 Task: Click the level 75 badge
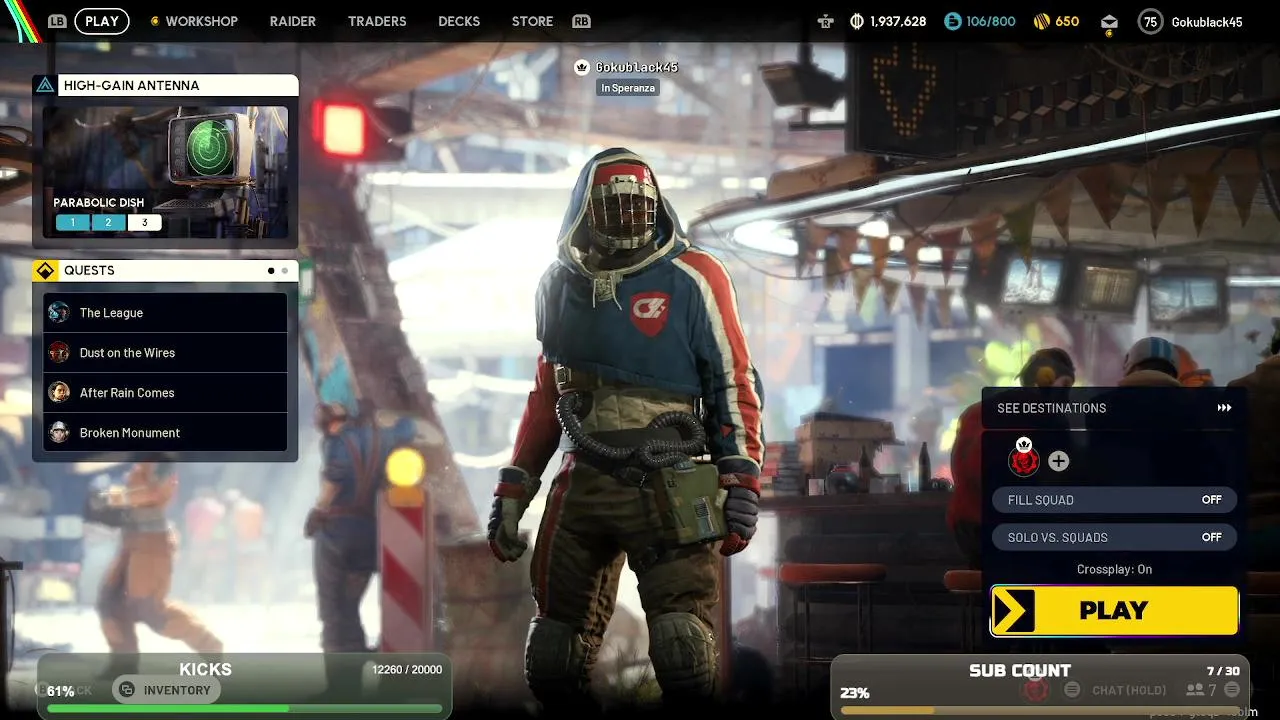(x=1151, y=21)
